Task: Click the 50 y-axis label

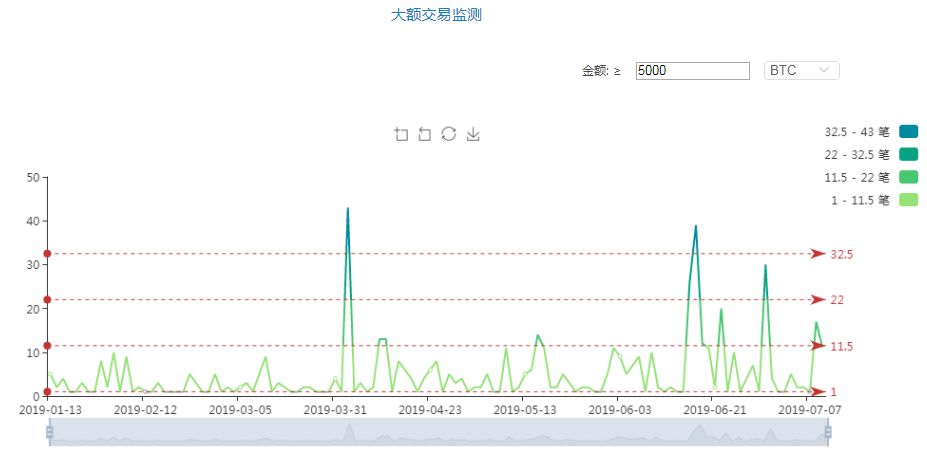Action: (x=33, y=177)
